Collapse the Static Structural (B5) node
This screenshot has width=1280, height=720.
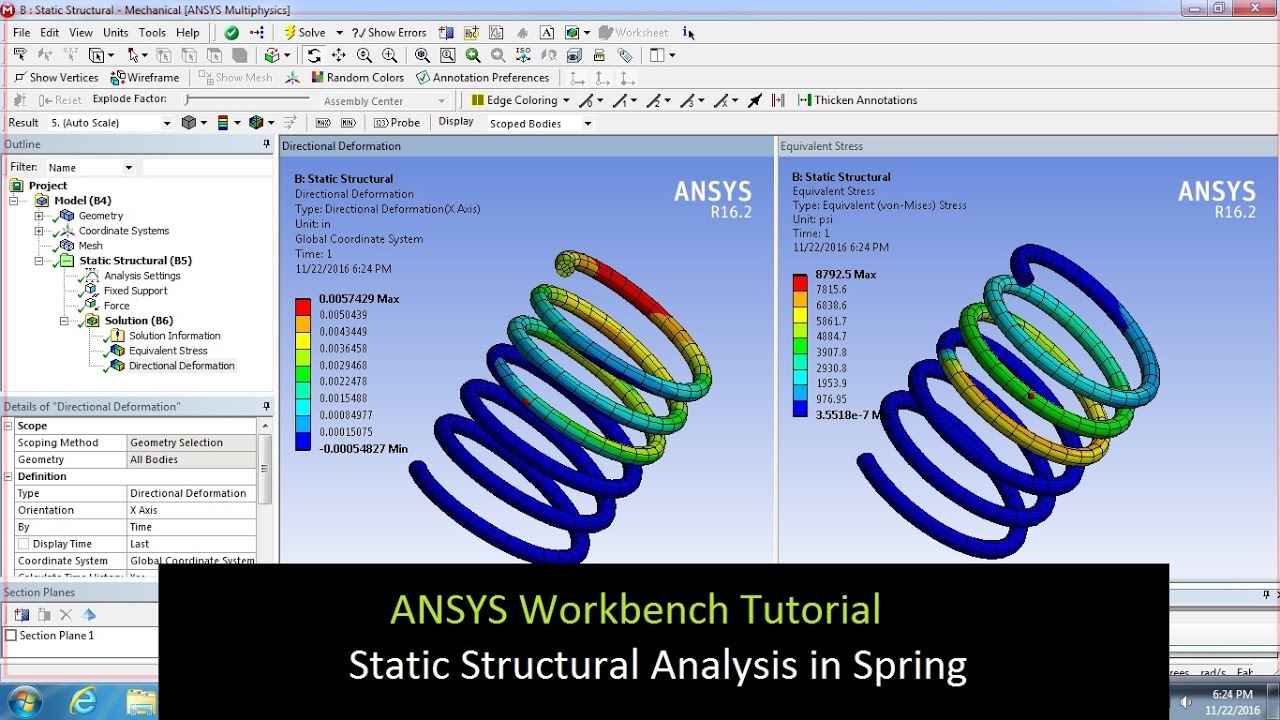tap(39, 261)
